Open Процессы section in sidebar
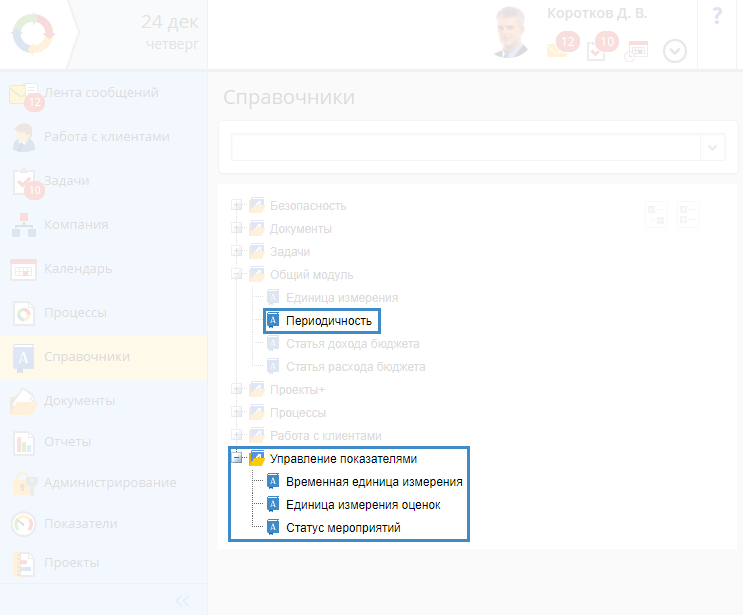 pos(103,313)
